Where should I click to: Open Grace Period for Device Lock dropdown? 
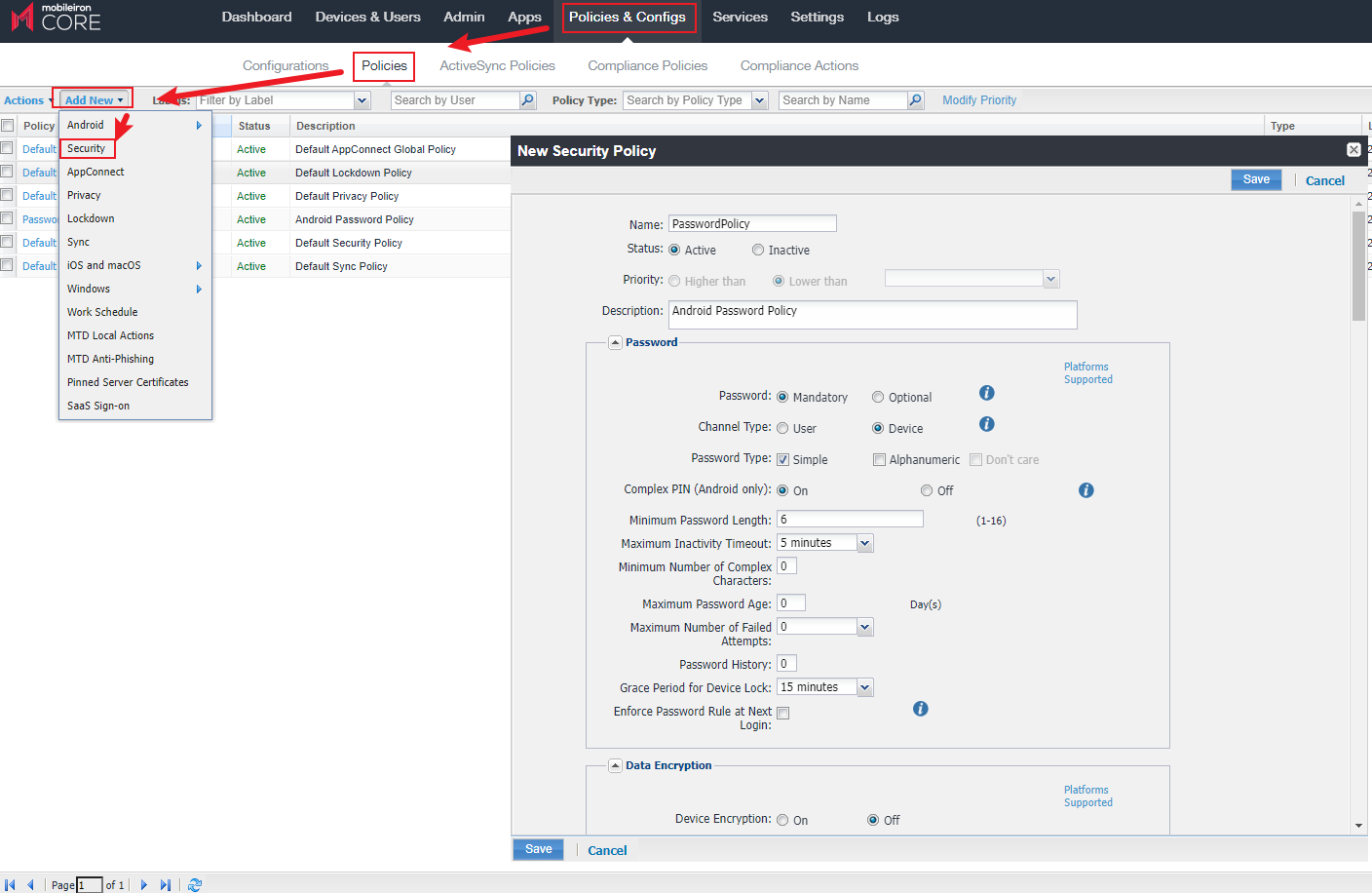864,687
